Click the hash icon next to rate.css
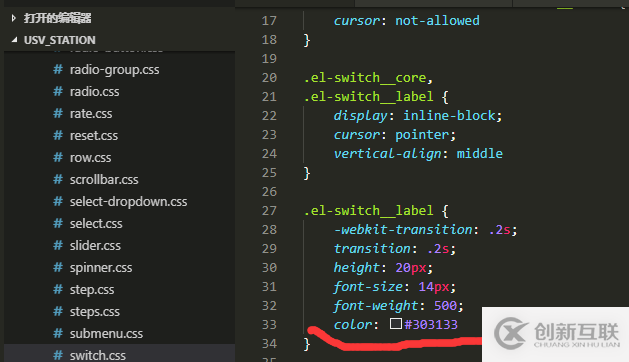Screen dimensions: 629x362 point(58,114)
